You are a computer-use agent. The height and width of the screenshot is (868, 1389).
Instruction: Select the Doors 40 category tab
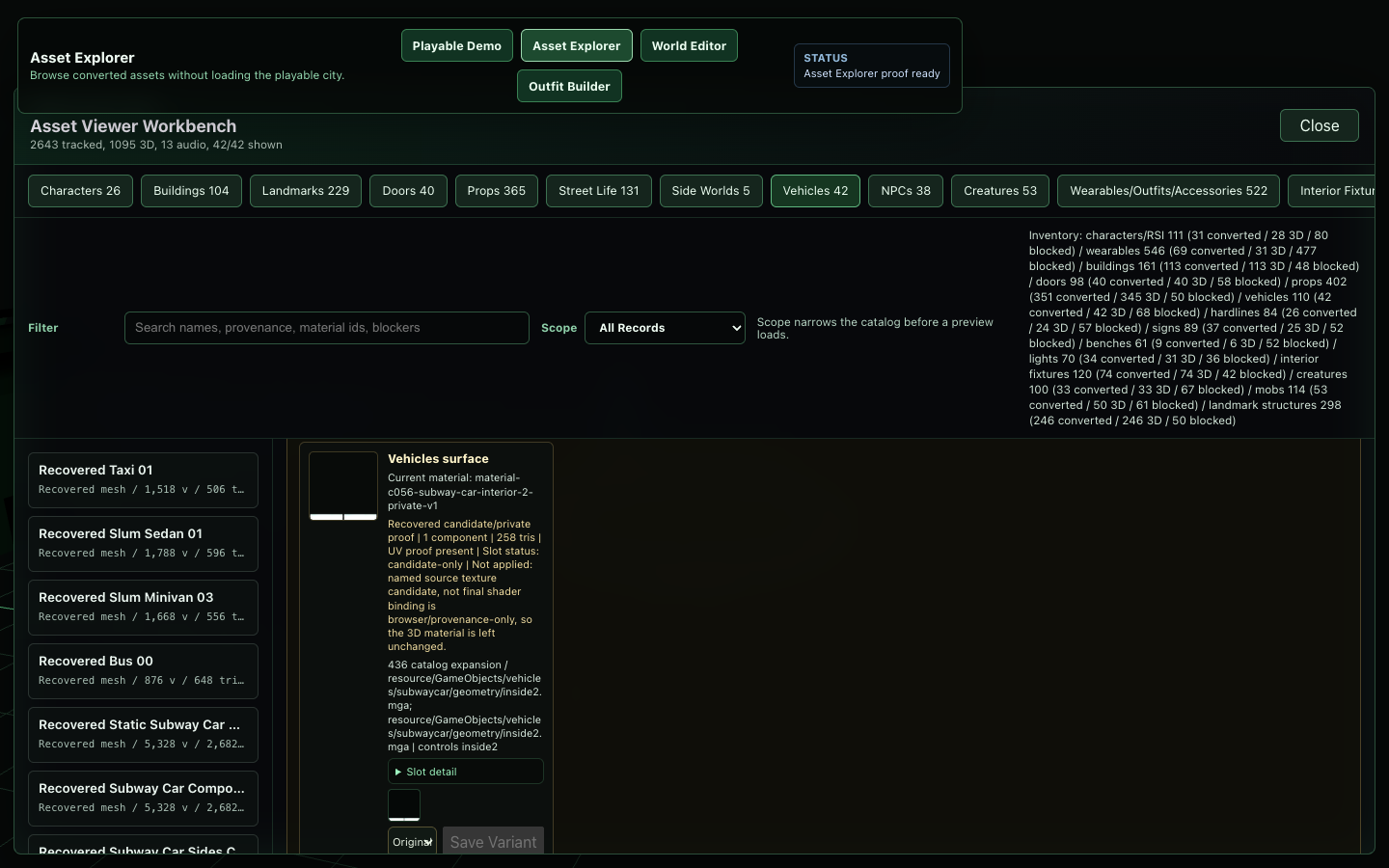point(408,191)
